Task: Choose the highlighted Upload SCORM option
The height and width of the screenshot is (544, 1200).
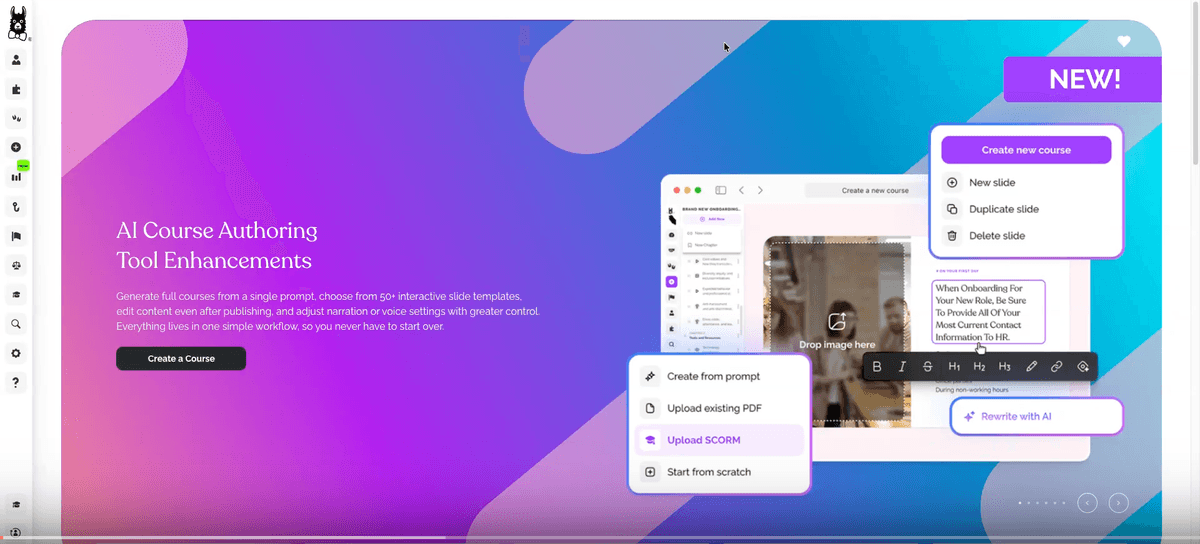Action: click(x=720, y=440)
